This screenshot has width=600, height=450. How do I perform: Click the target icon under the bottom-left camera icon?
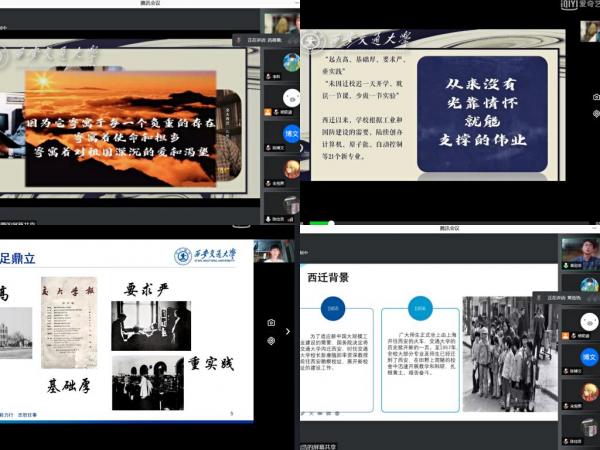pyautogui.click(x=270, y=341)
